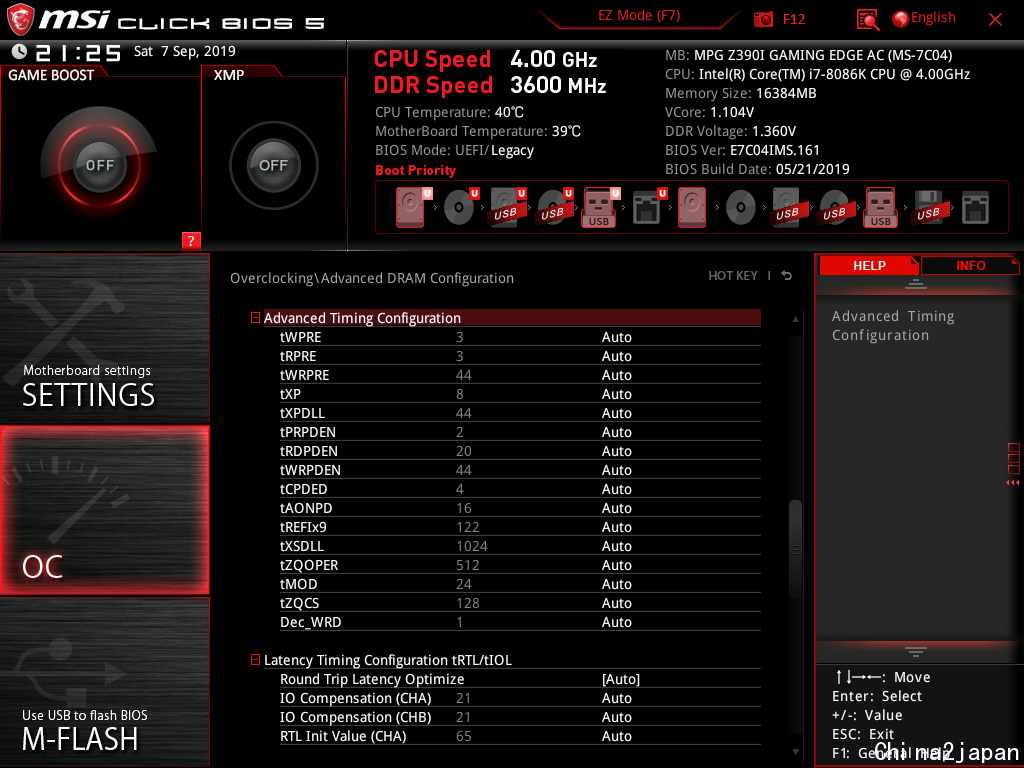Select the tRPRE Auto value field
Image resolution: width=1024 pixels, height=768 pixels.
click(x=616, y=356)
